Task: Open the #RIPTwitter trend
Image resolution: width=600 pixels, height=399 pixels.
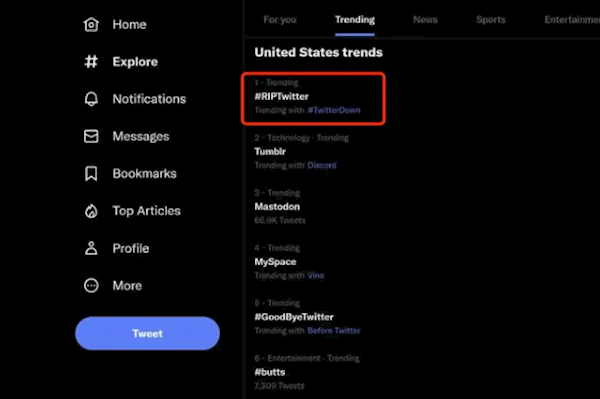Action: coord(282,96)
